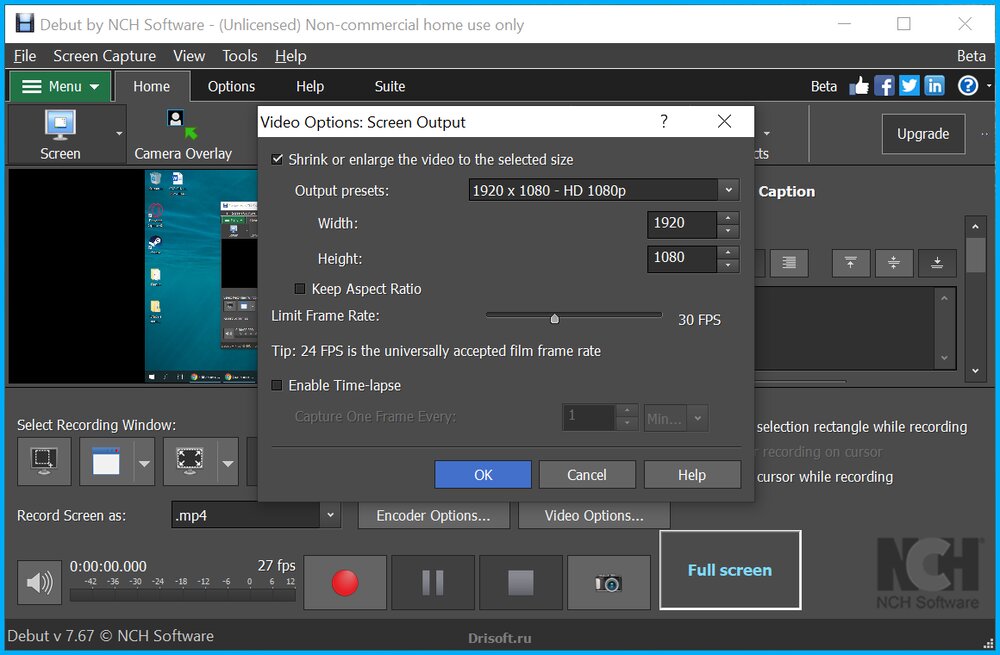Open the Output presets dropdown
The image size is (1000, 655).
727,189
